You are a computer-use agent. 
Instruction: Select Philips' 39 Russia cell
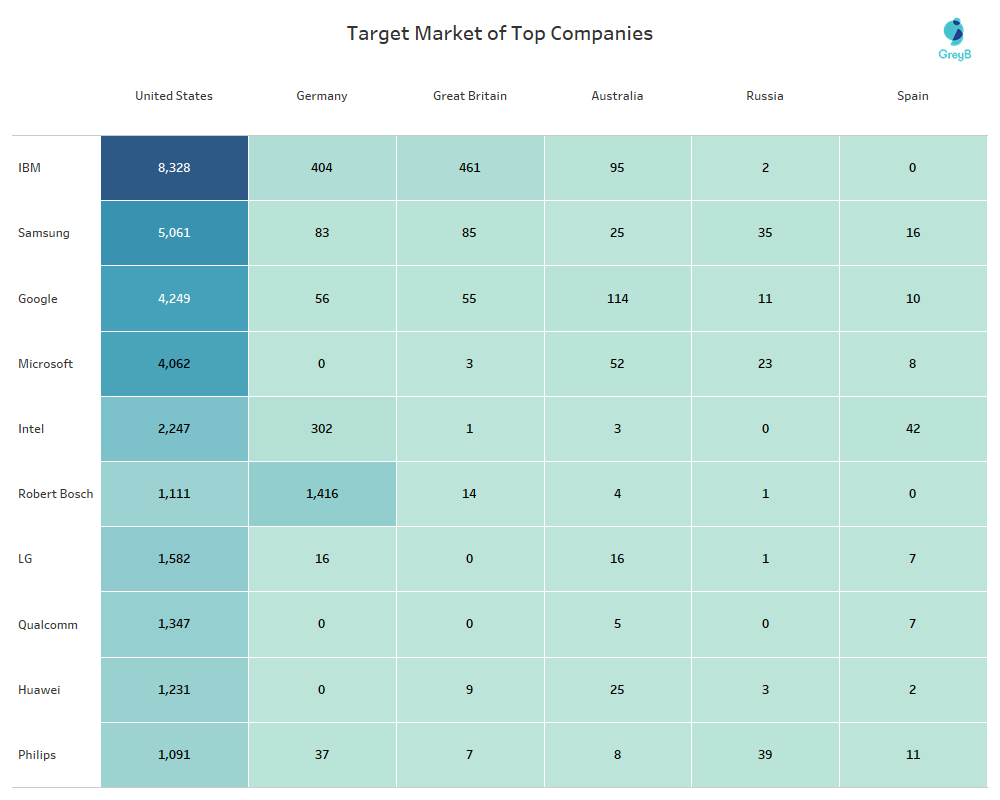coord(765,755)
